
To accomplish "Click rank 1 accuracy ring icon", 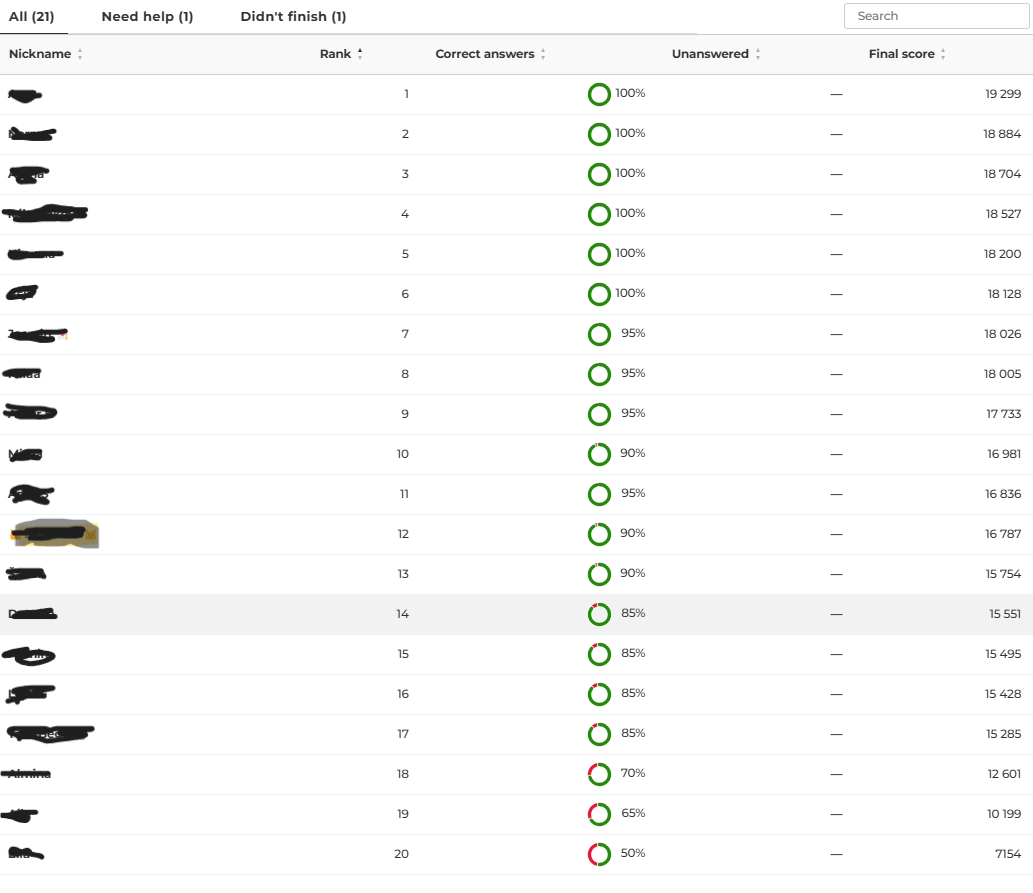I will pos(599,94).
